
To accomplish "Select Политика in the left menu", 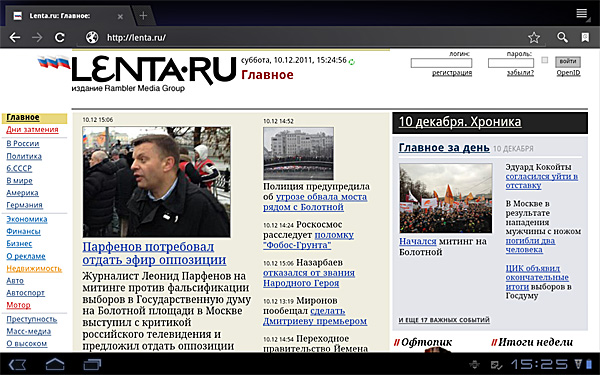I will coord(24,156).
